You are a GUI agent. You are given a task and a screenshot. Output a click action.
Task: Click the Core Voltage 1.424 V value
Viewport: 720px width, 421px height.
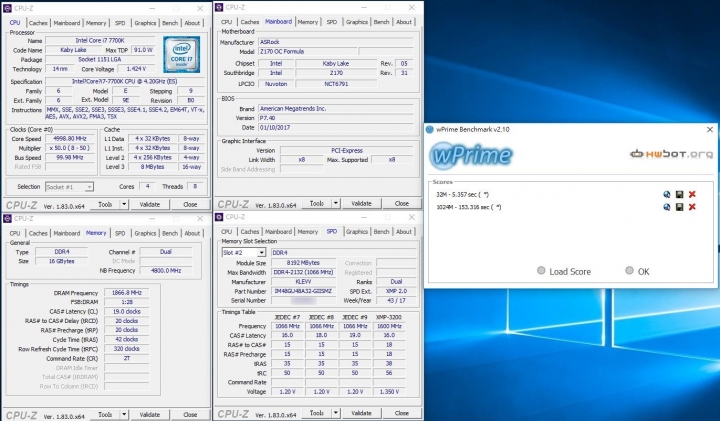pos(135,69)
